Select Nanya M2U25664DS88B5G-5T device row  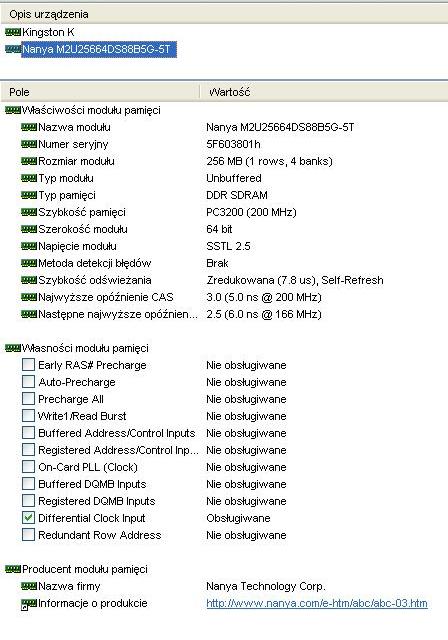99,49
